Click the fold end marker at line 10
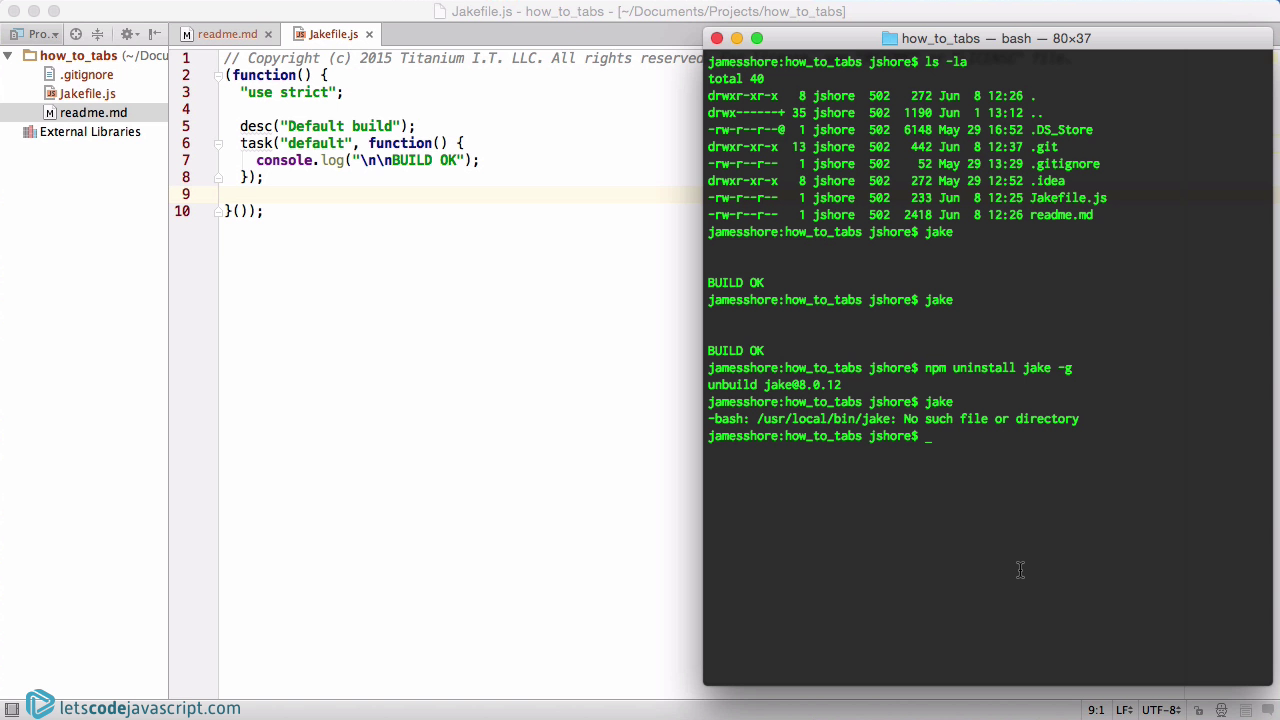 point(218,211)
